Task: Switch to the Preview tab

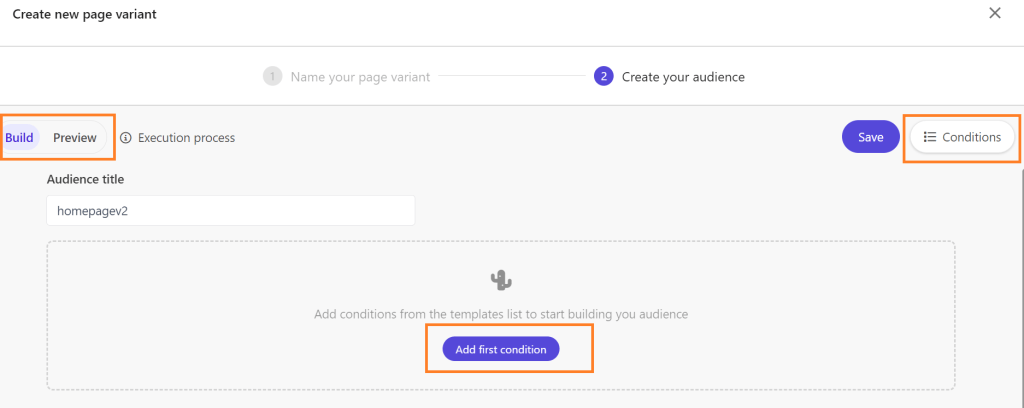Action: point(75,138)
